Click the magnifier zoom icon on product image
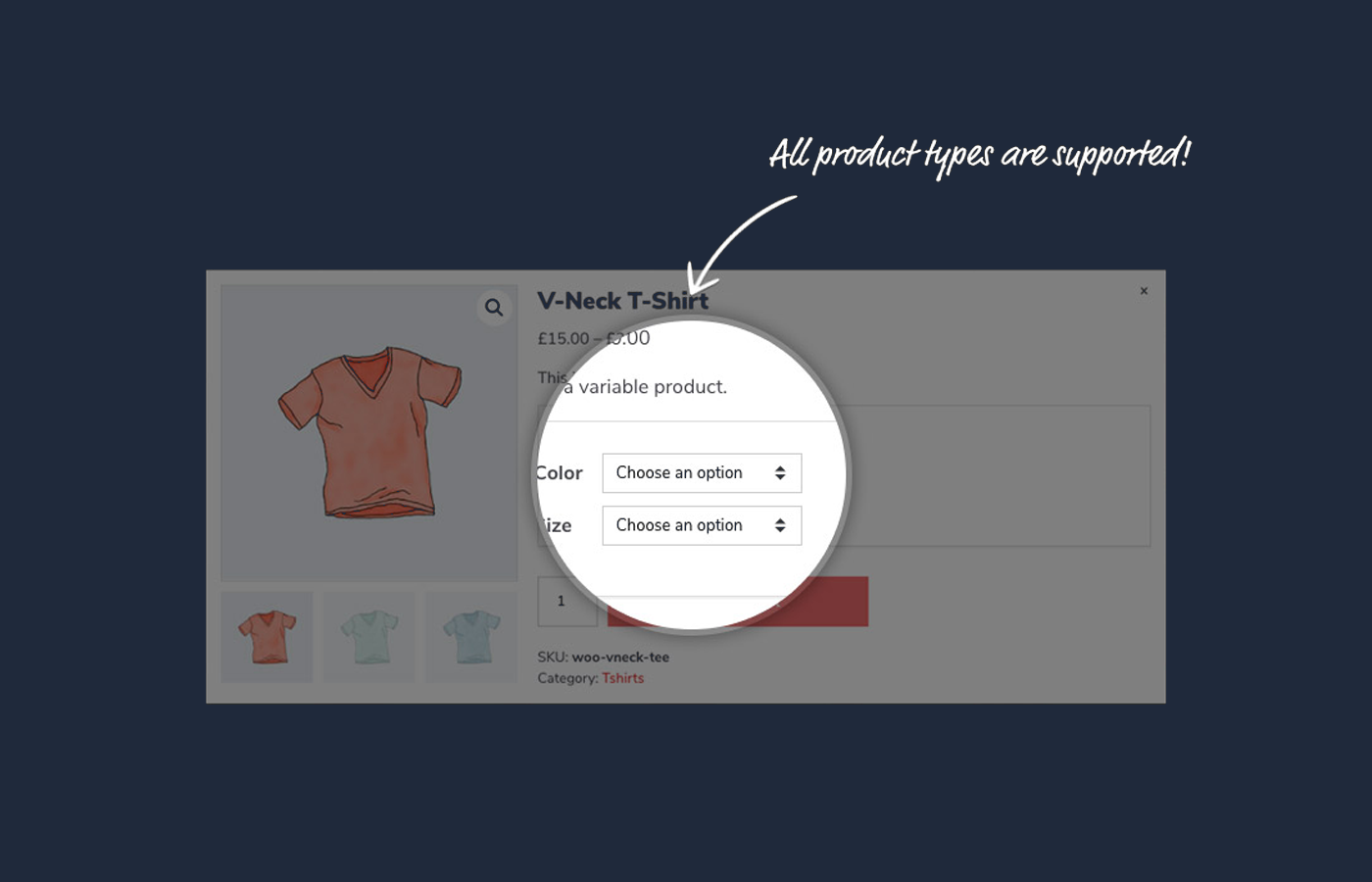 [x=494, y=308]
